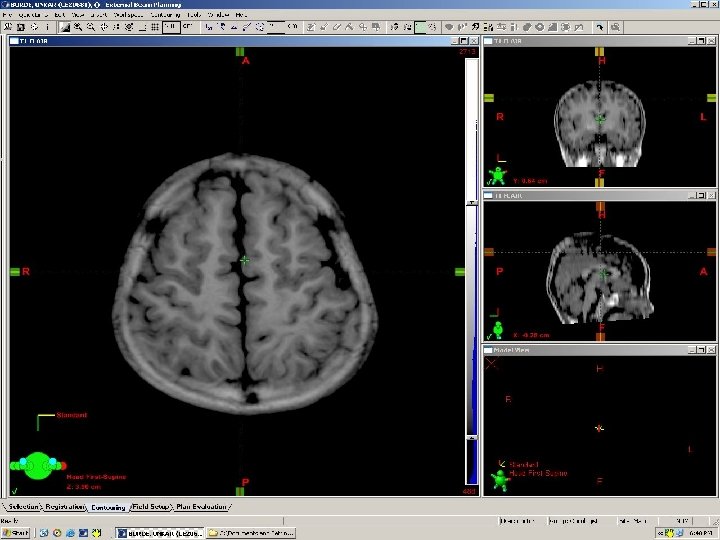Click the green crosshair in axial brain image
The image size is (720, 540).
coord(245,260)
